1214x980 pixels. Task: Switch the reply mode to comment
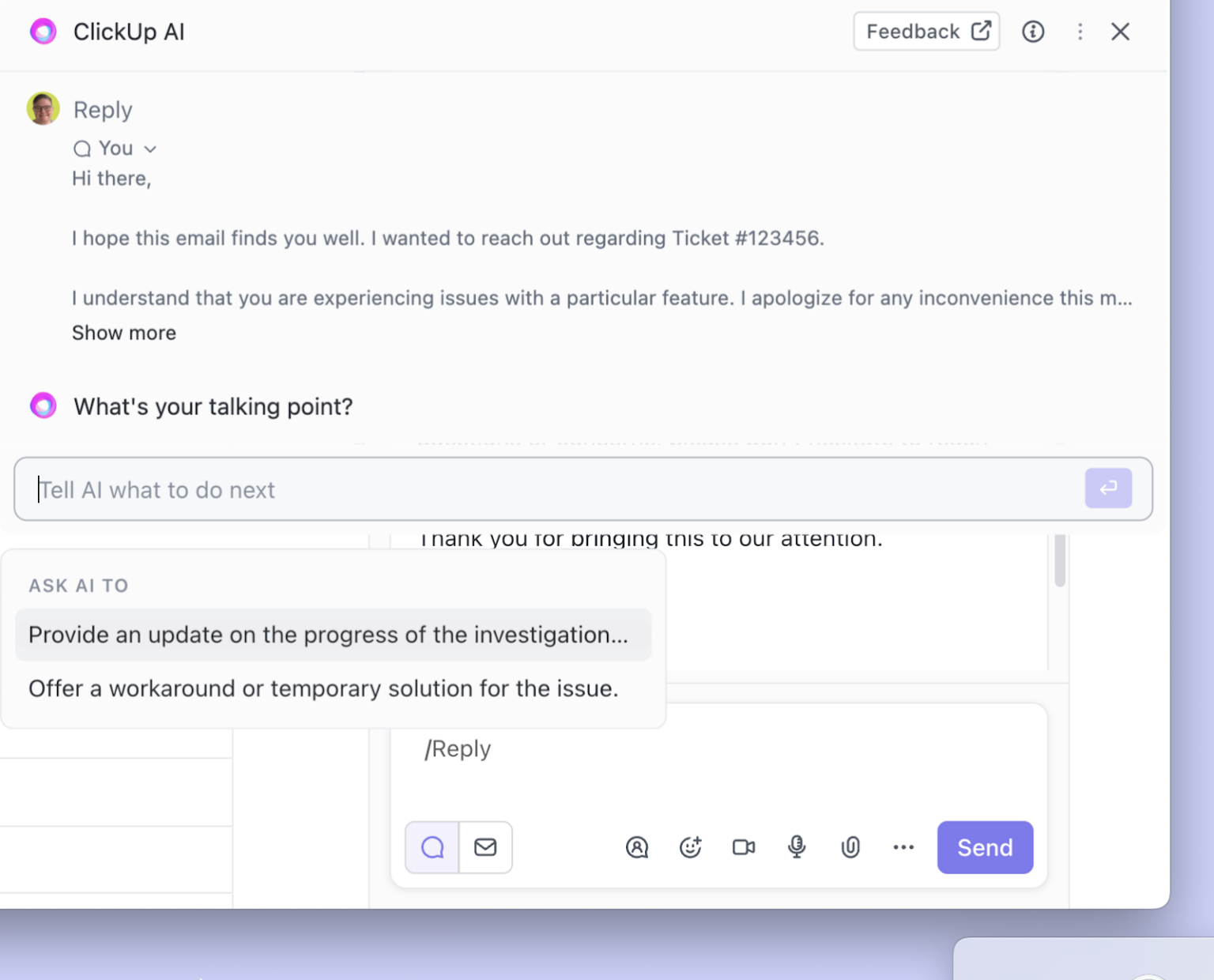tap(432, 847)
